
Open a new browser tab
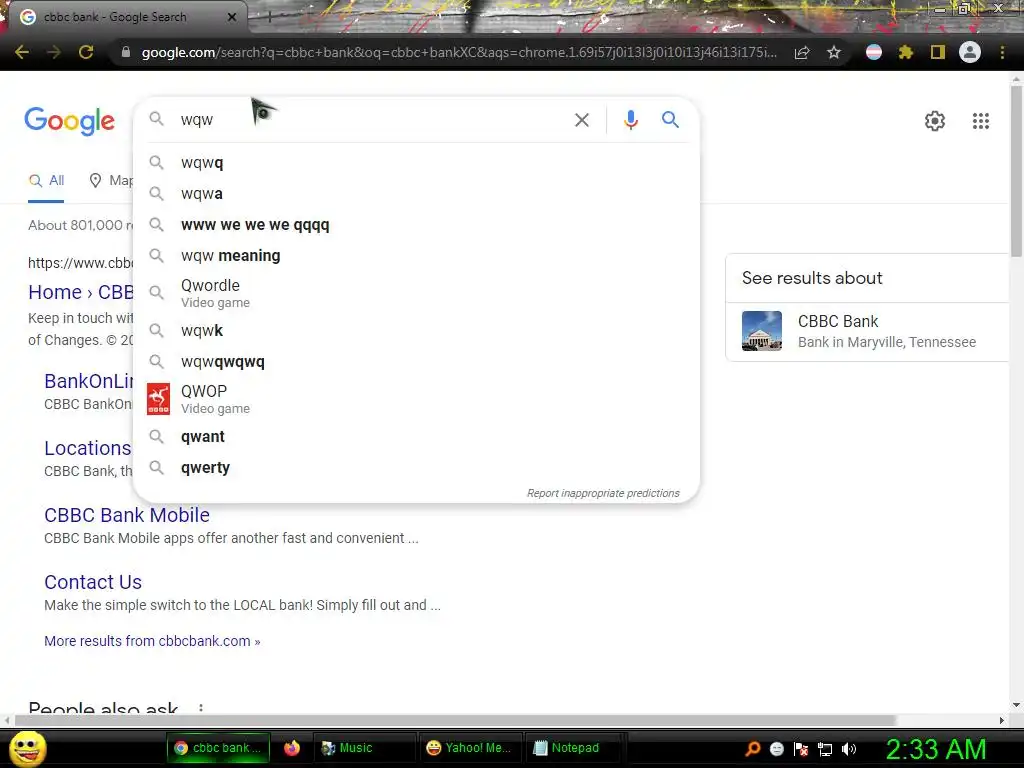268,17
